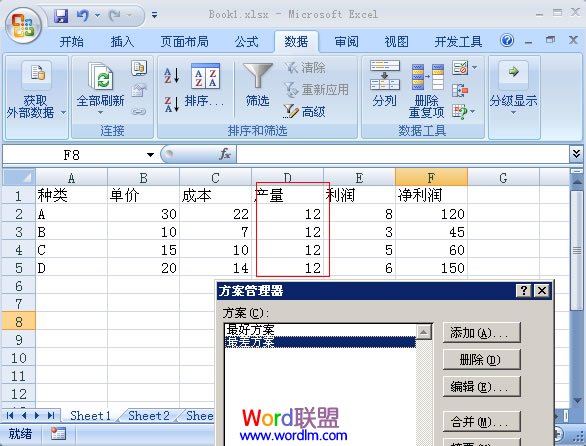
Task: Switch to the 视图 tab
Action: 397,41
